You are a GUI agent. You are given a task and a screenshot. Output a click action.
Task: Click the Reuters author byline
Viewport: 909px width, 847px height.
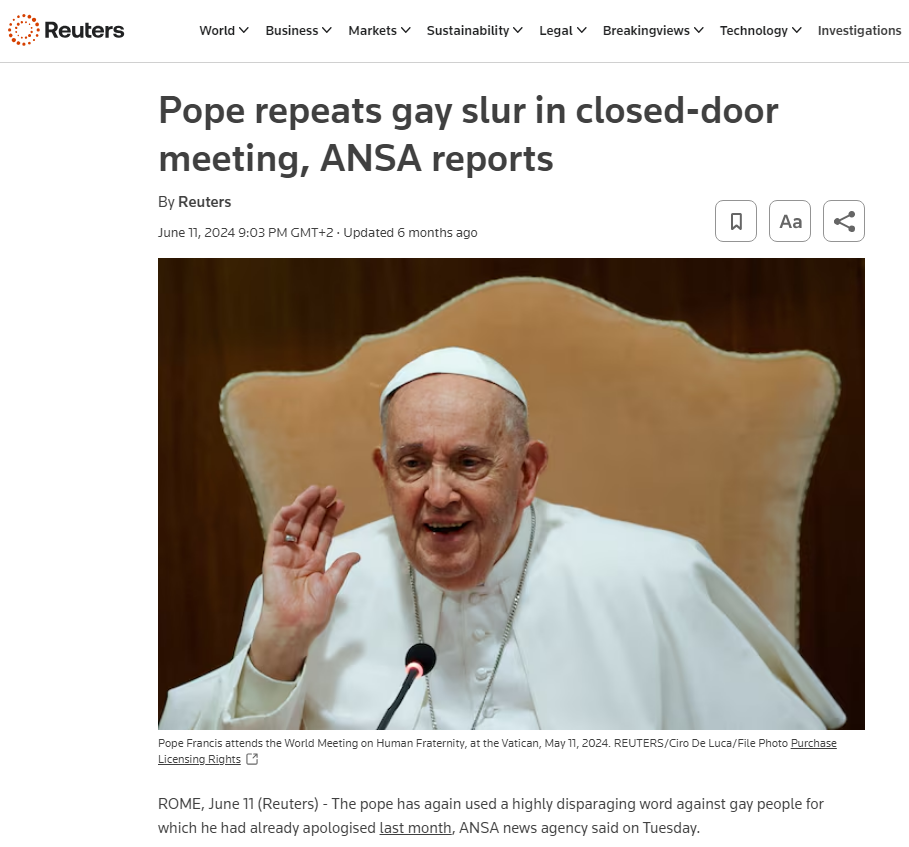coord(204,202)
